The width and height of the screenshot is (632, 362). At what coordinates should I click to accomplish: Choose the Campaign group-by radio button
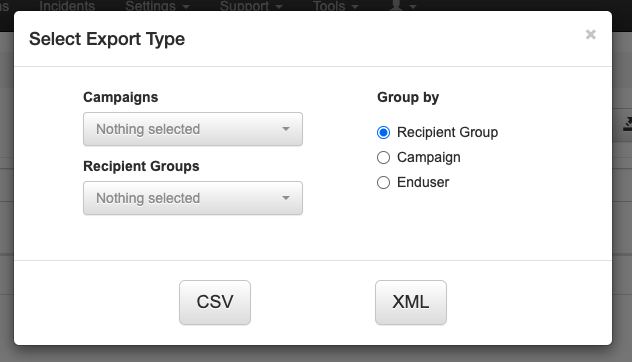click(x=383, y=157)
